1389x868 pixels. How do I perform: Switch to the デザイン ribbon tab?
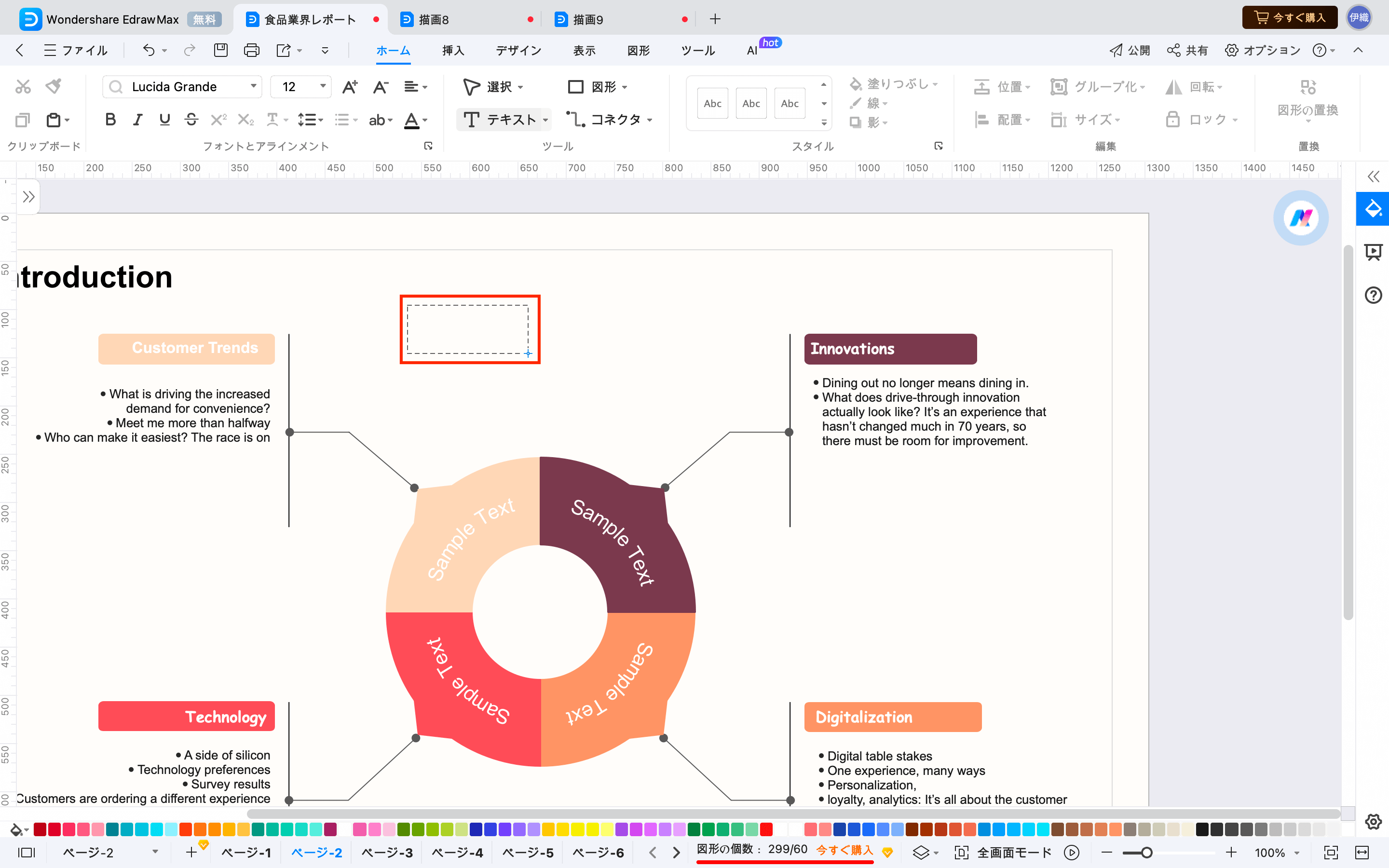pyautogui.click(x=519, y=51)
